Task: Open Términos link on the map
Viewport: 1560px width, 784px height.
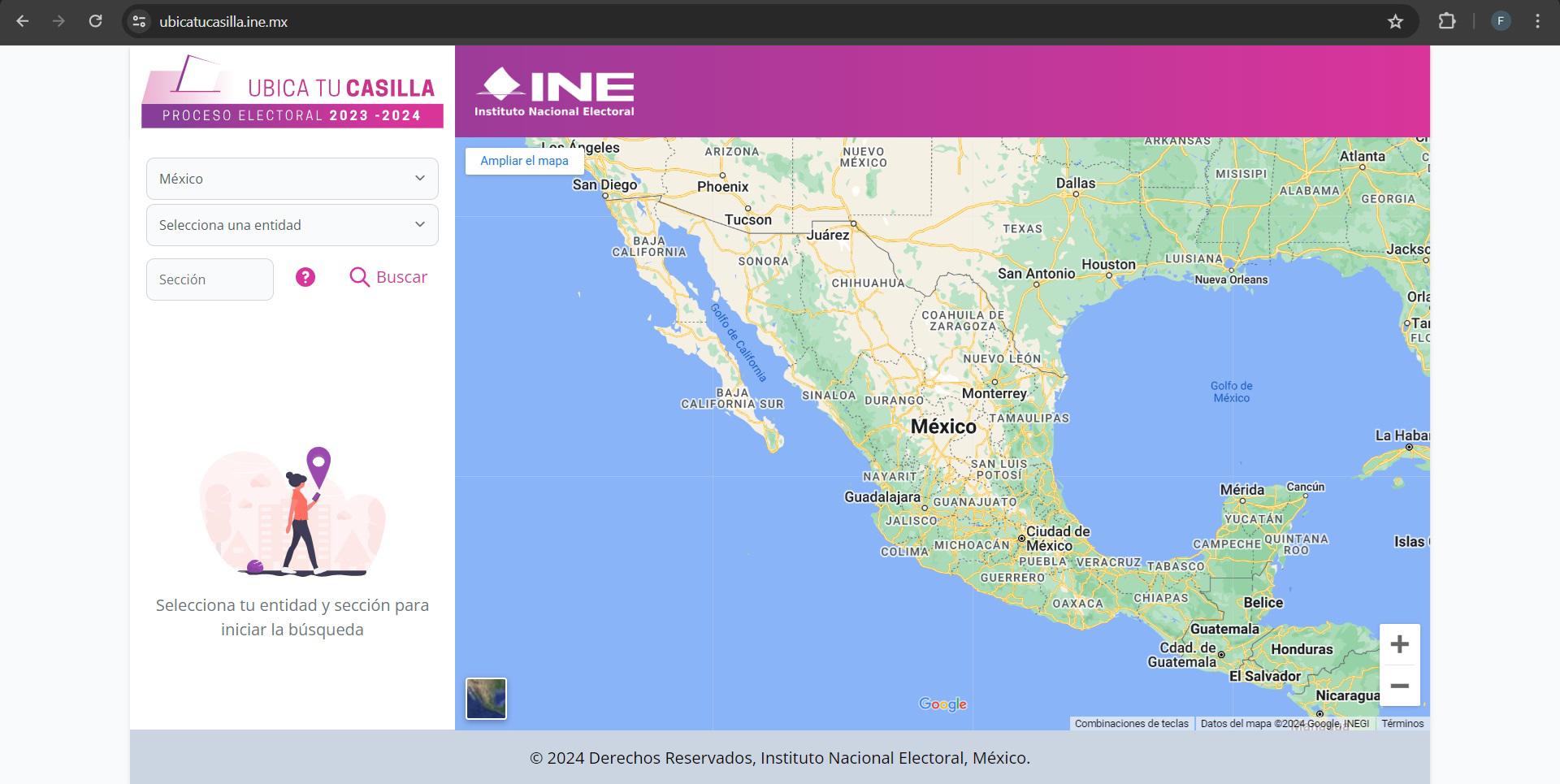Action: pyautogui.click(x=1402, y=723)
